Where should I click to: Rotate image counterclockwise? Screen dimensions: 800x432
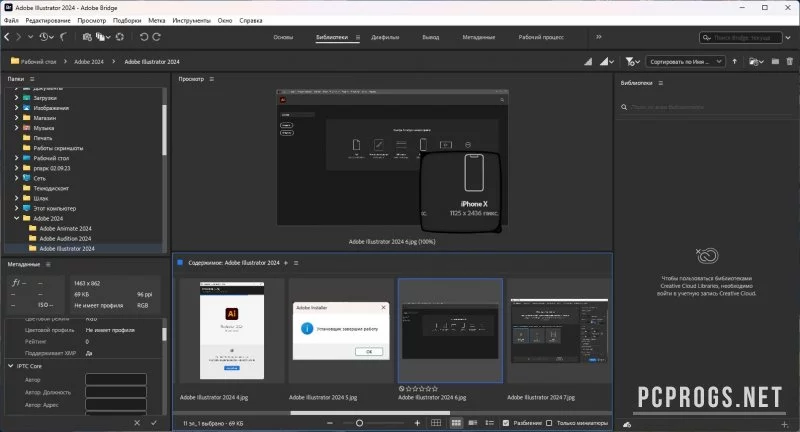point(144,37)
